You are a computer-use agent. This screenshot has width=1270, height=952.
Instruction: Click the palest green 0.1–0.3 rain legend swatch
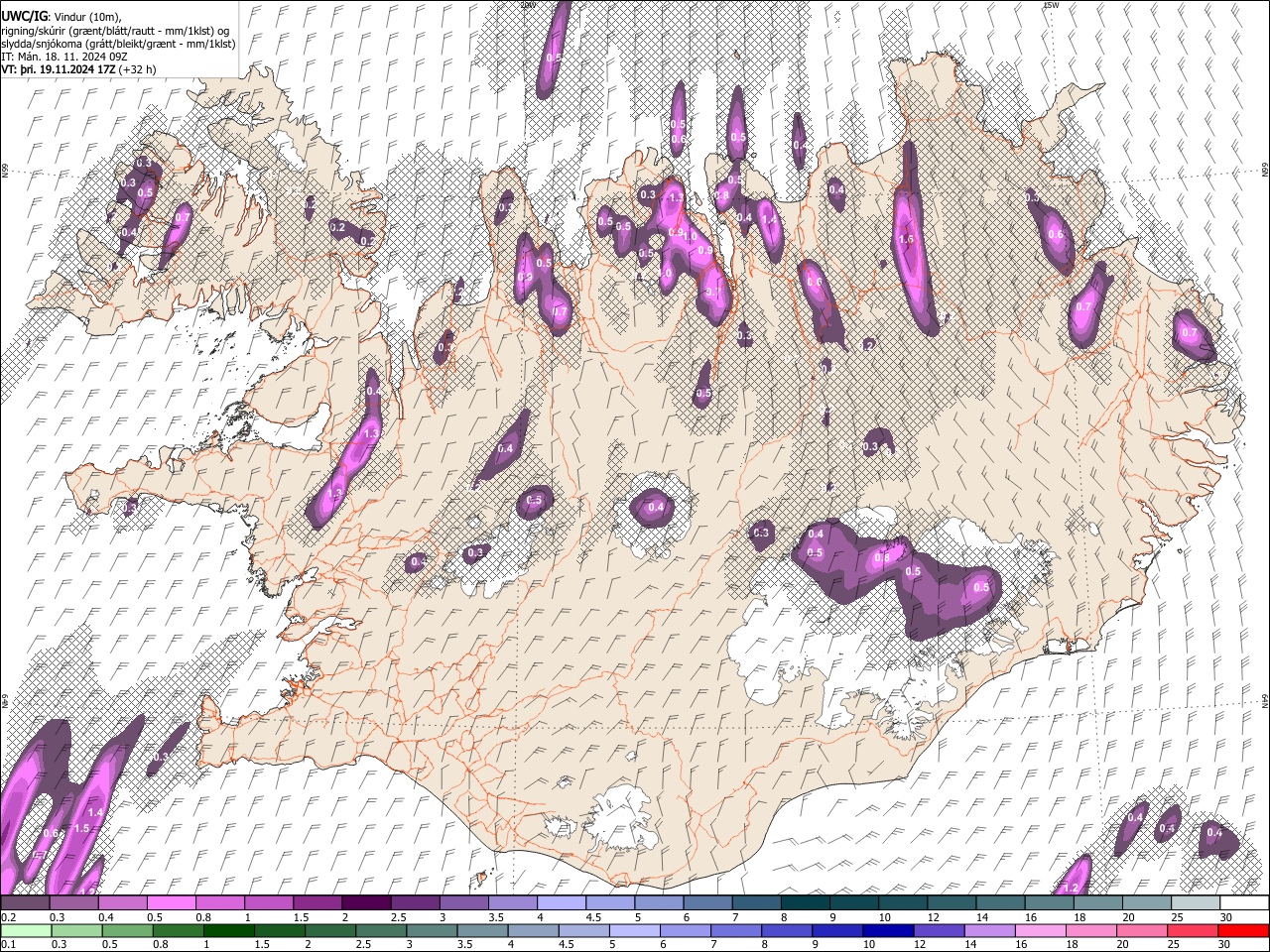(x=27, y=930)
